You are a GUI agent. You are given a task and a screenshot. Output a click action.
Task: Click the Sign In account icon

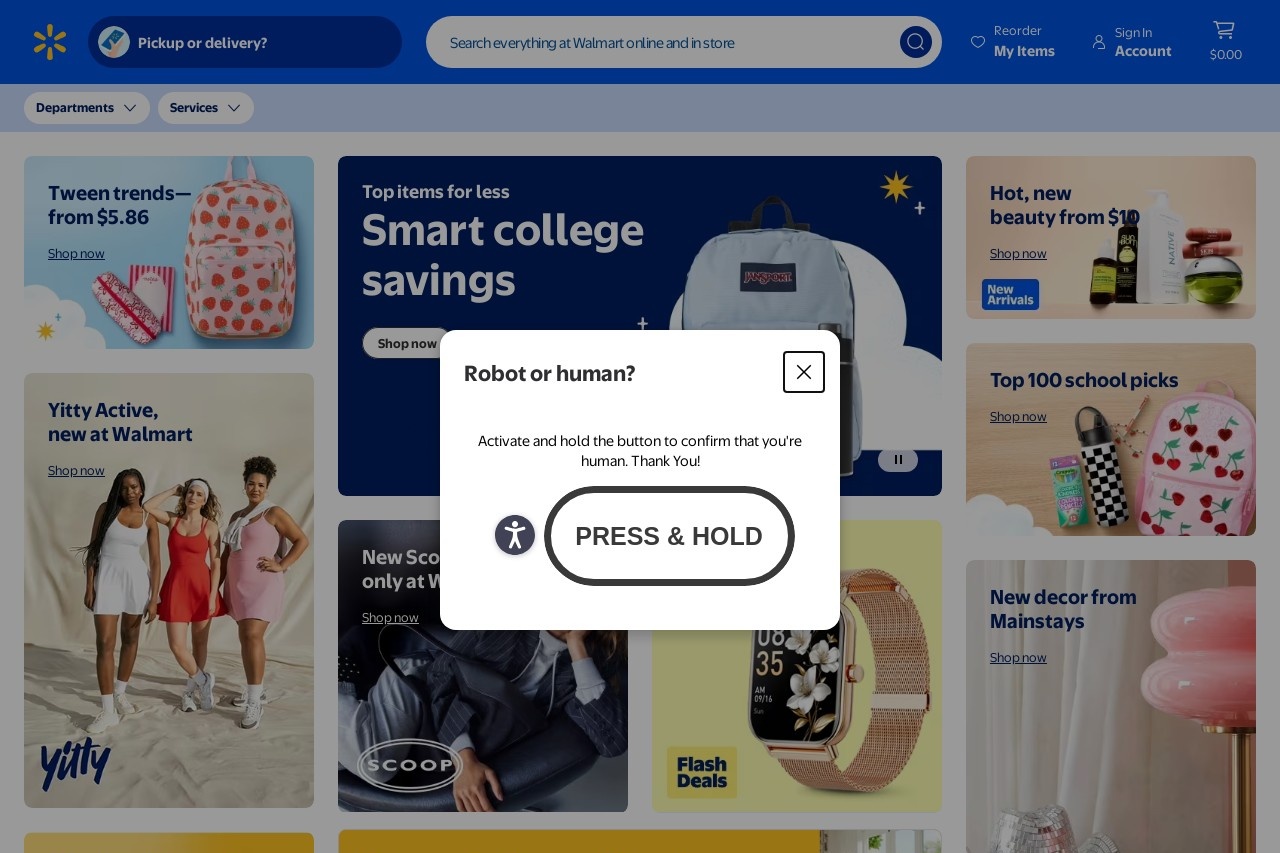(x=1099, y=42)
